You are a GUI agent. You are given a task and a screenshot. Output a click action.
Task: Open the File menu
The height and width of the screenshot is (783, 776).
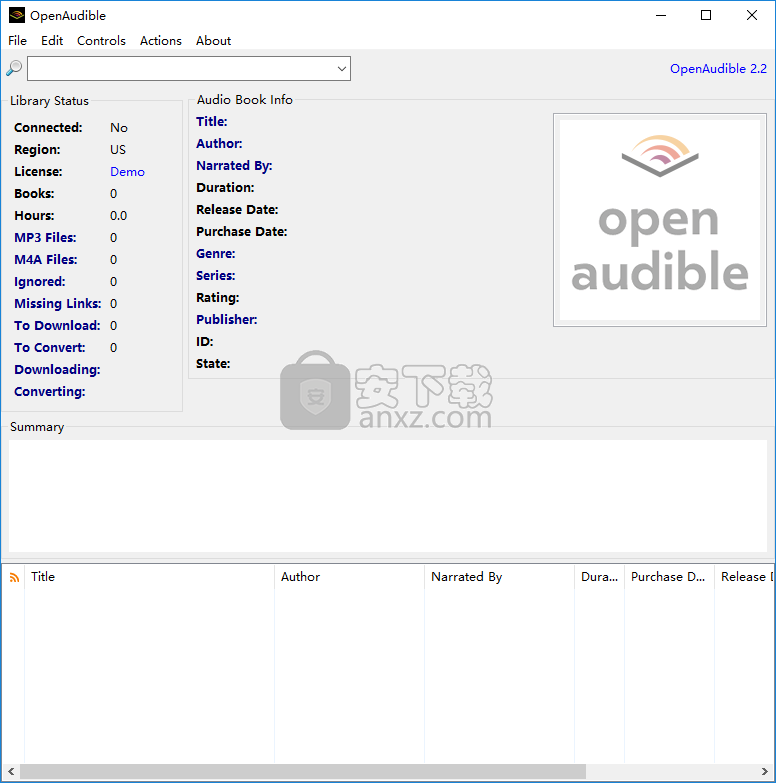17,40
